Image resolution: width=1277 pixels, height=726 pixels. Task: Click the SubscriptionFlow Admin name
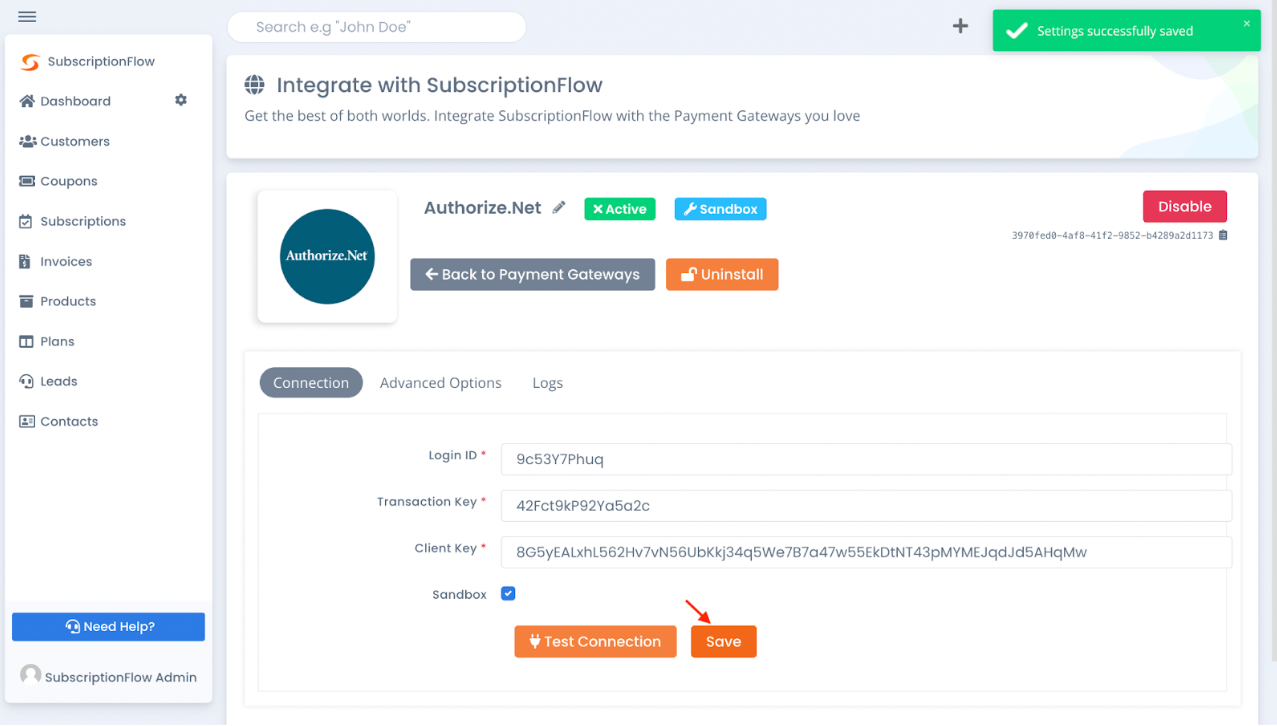(121, 677)
